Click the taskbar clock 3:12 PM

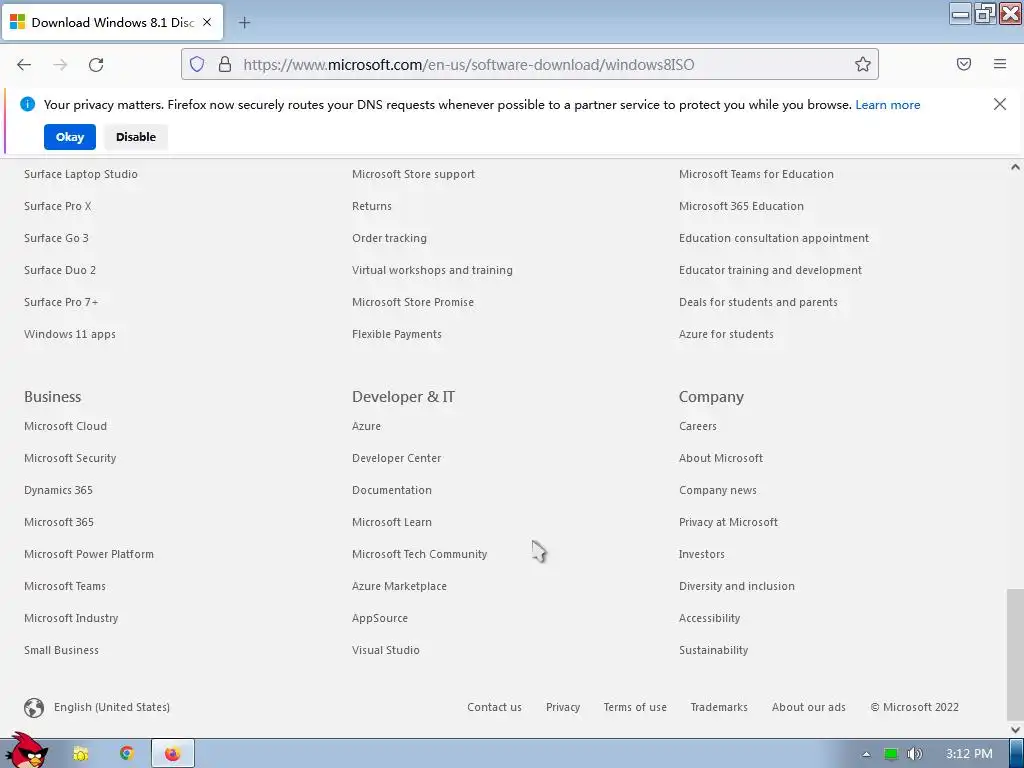pyautogui.click(x=969, y=754)
